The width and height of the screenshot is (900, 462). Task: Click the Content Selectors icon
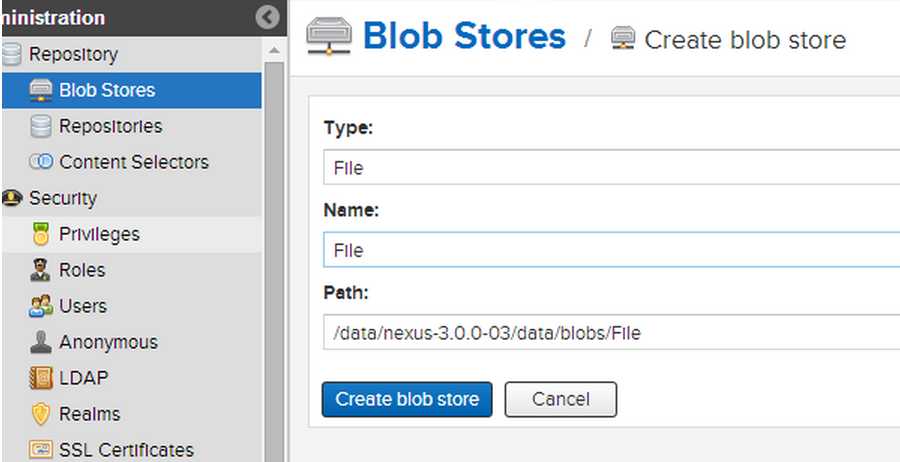(x=41, y=162)
